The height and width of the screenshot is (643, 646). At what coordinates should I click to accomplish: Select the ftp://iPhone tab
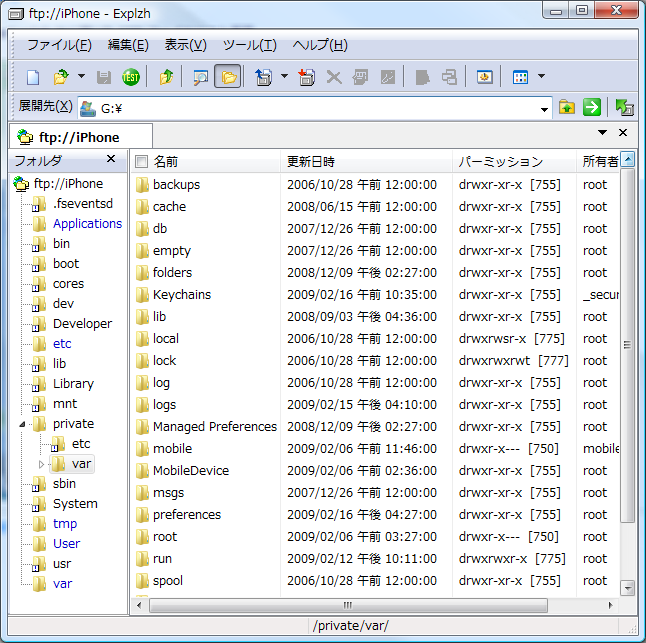pyautogui.click(x=81, y=137)
